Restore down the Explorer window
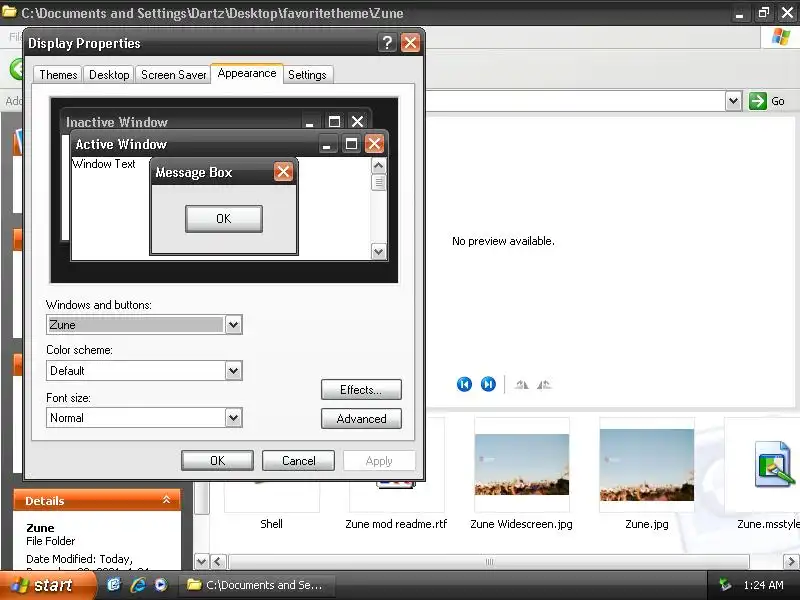 point(763,13)
